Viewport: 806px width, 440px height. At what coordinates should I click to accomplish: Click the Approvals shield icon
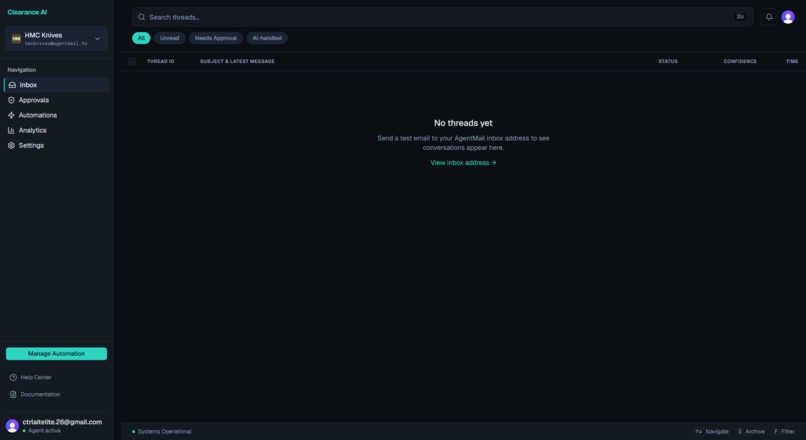pos(11,100)
